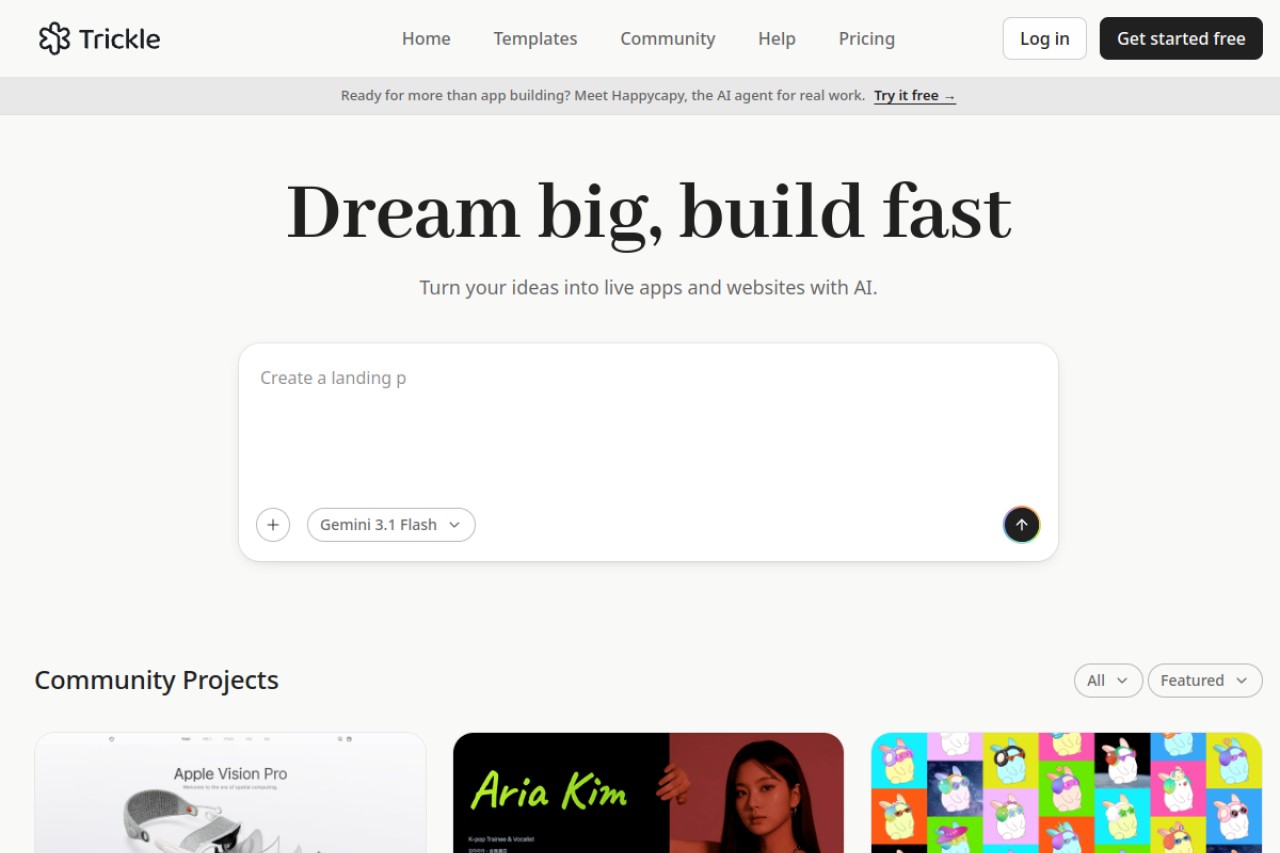Click the Log in button
1280x853 pixels.
click(1044, 39)
